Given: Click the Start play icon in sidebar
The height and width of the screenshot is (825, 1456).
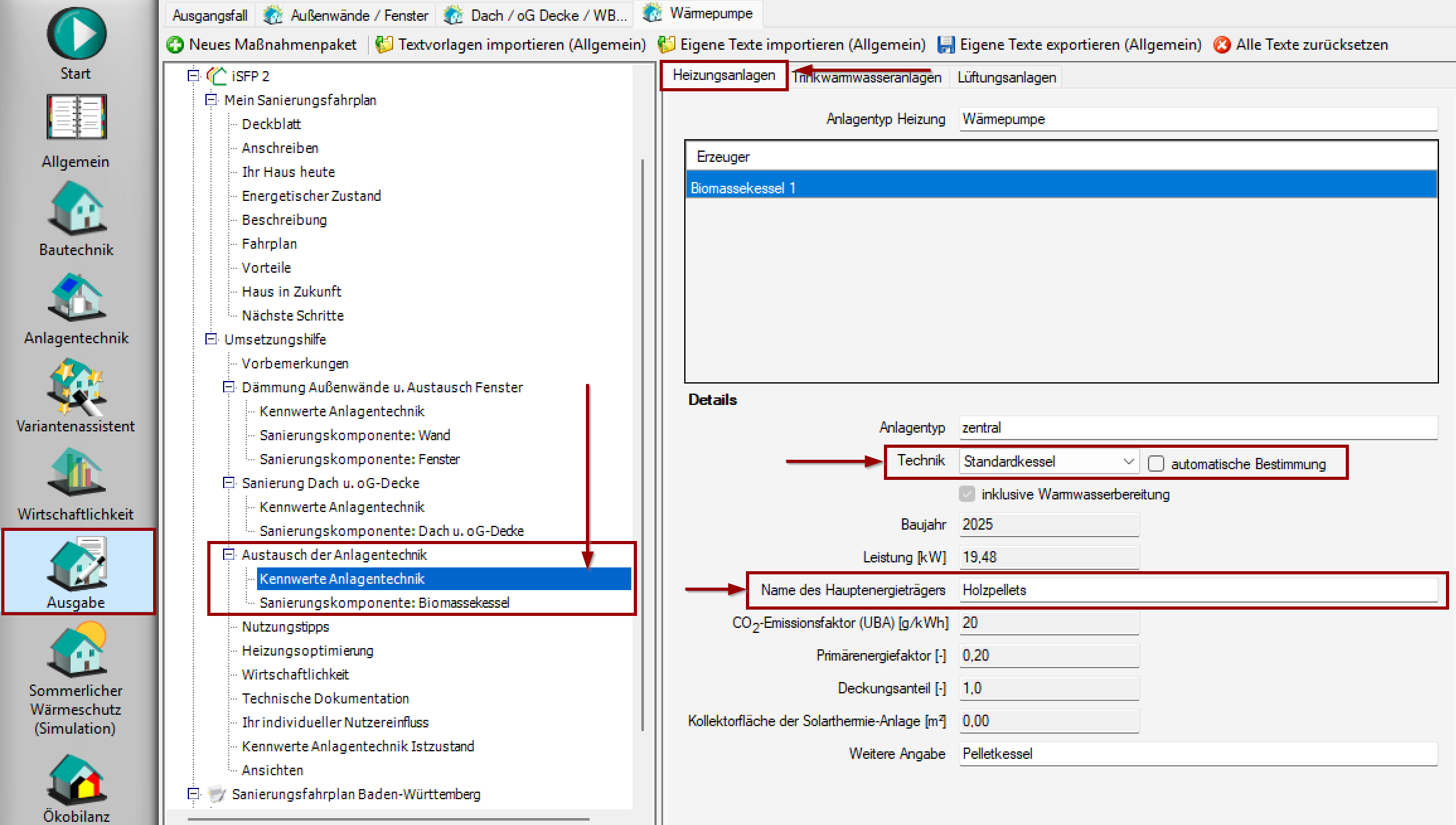Looking at the screenshot, I should coord(76,35).
